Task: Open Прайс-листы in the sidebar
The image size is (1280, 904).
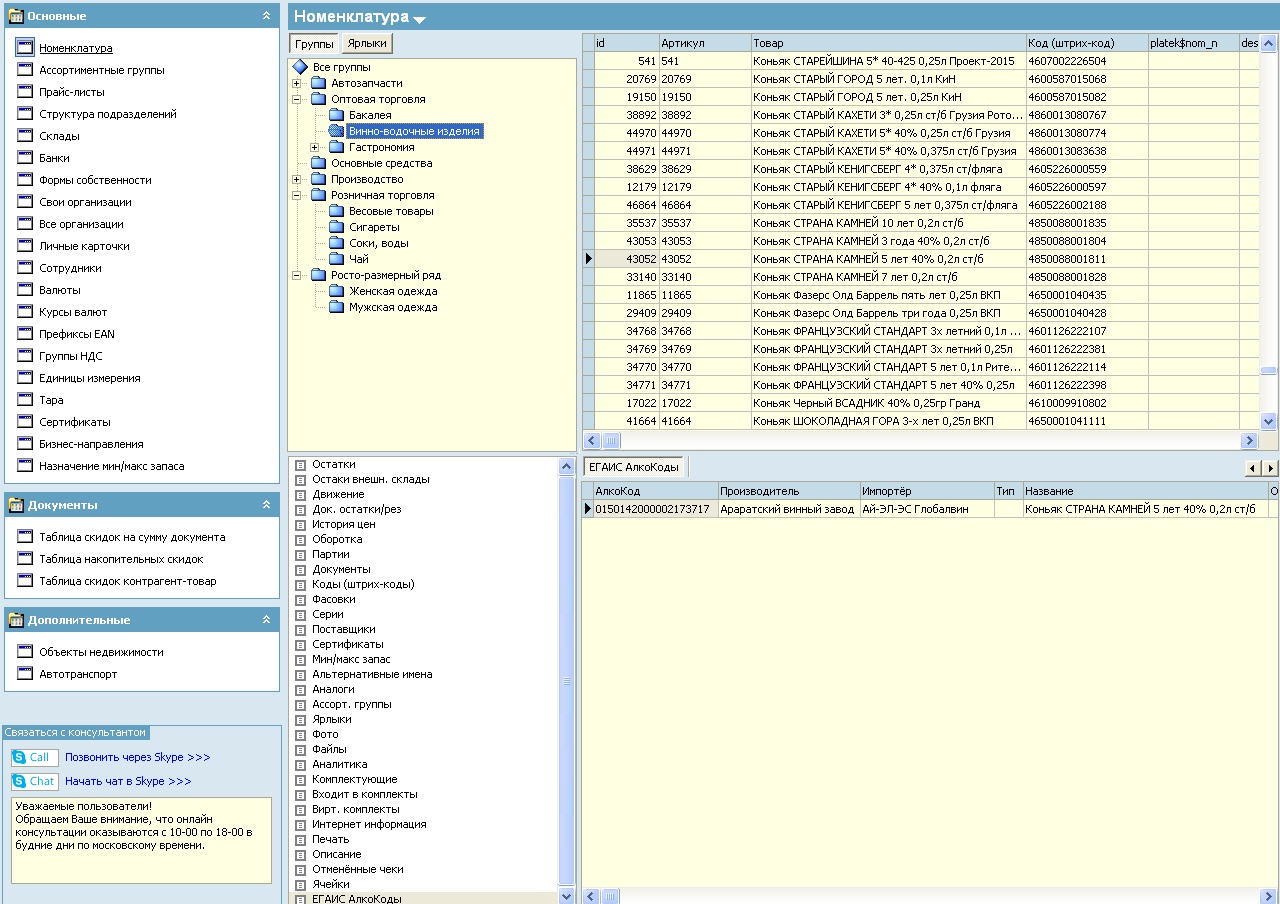Action: [x=72, y=92]
